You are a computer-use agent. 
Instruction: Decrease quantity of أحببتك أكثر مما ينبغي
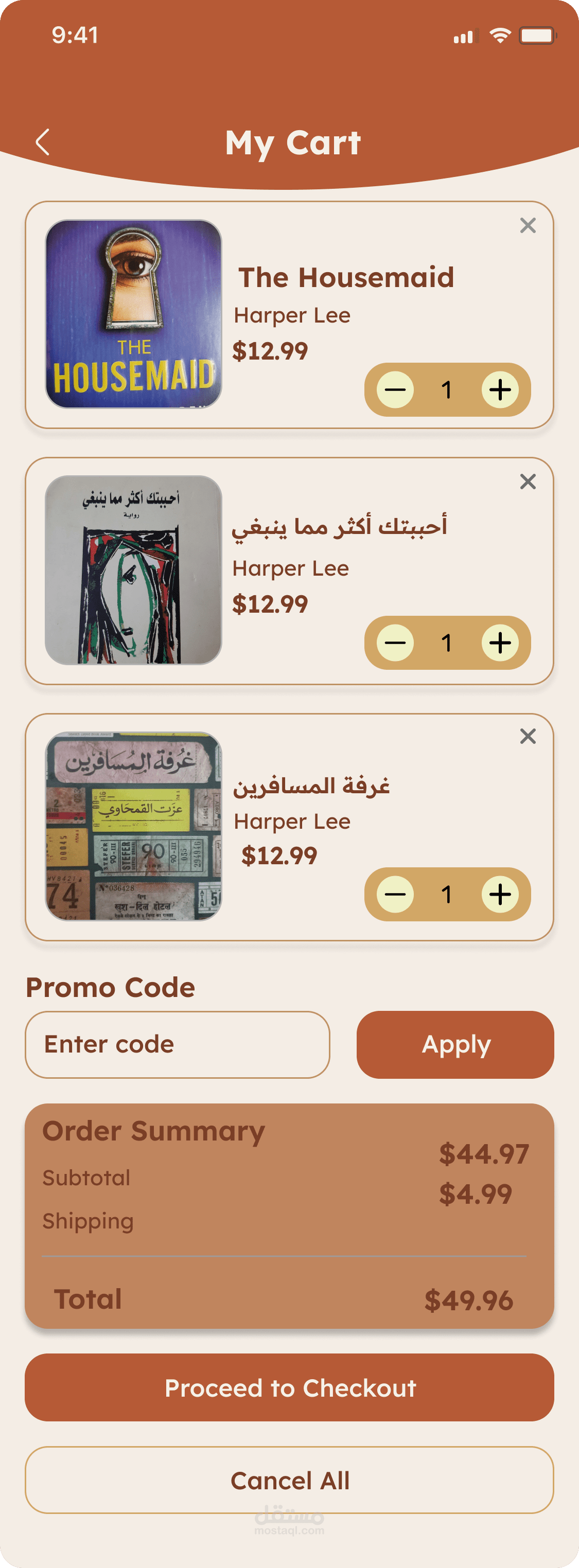(395, 643)
